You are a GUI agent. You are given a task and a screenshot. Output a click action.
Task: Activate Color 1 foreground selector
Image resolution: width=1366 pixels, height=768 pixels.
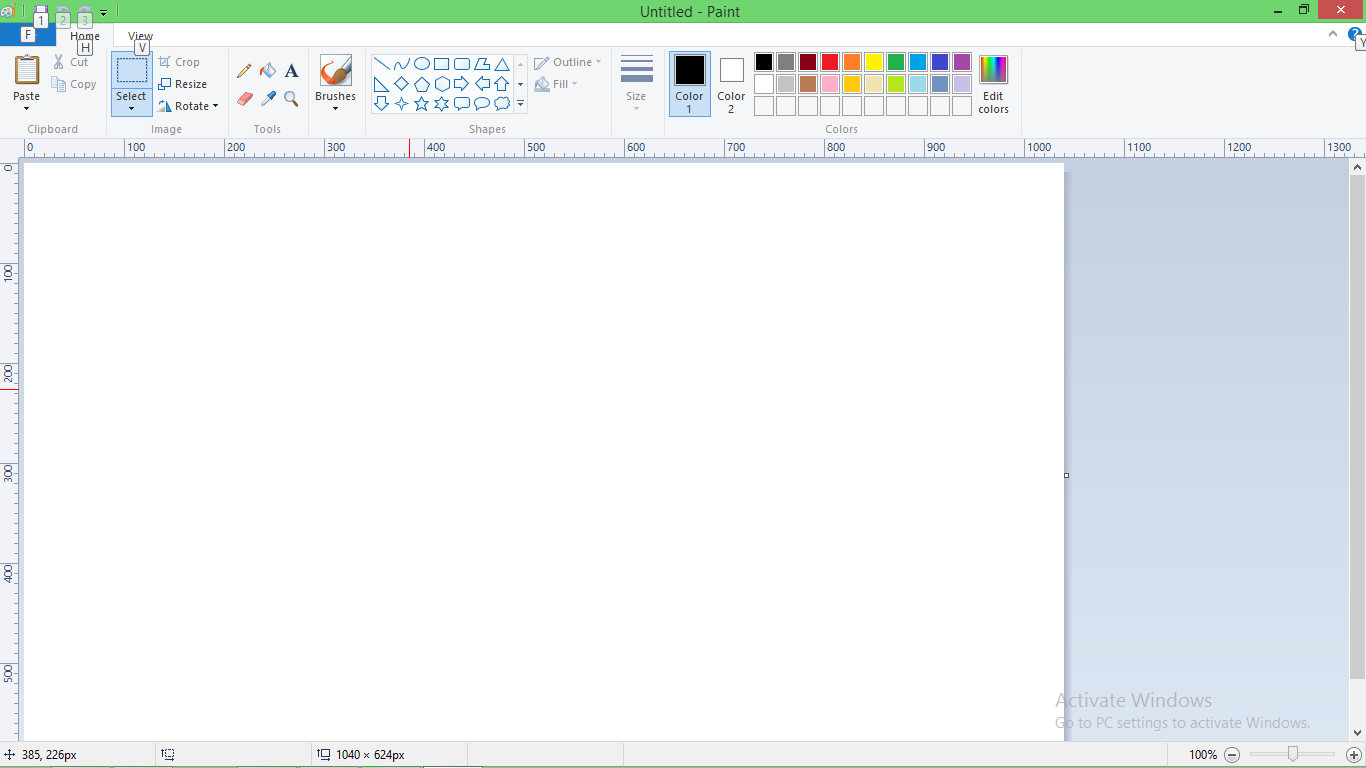(689, 83)
